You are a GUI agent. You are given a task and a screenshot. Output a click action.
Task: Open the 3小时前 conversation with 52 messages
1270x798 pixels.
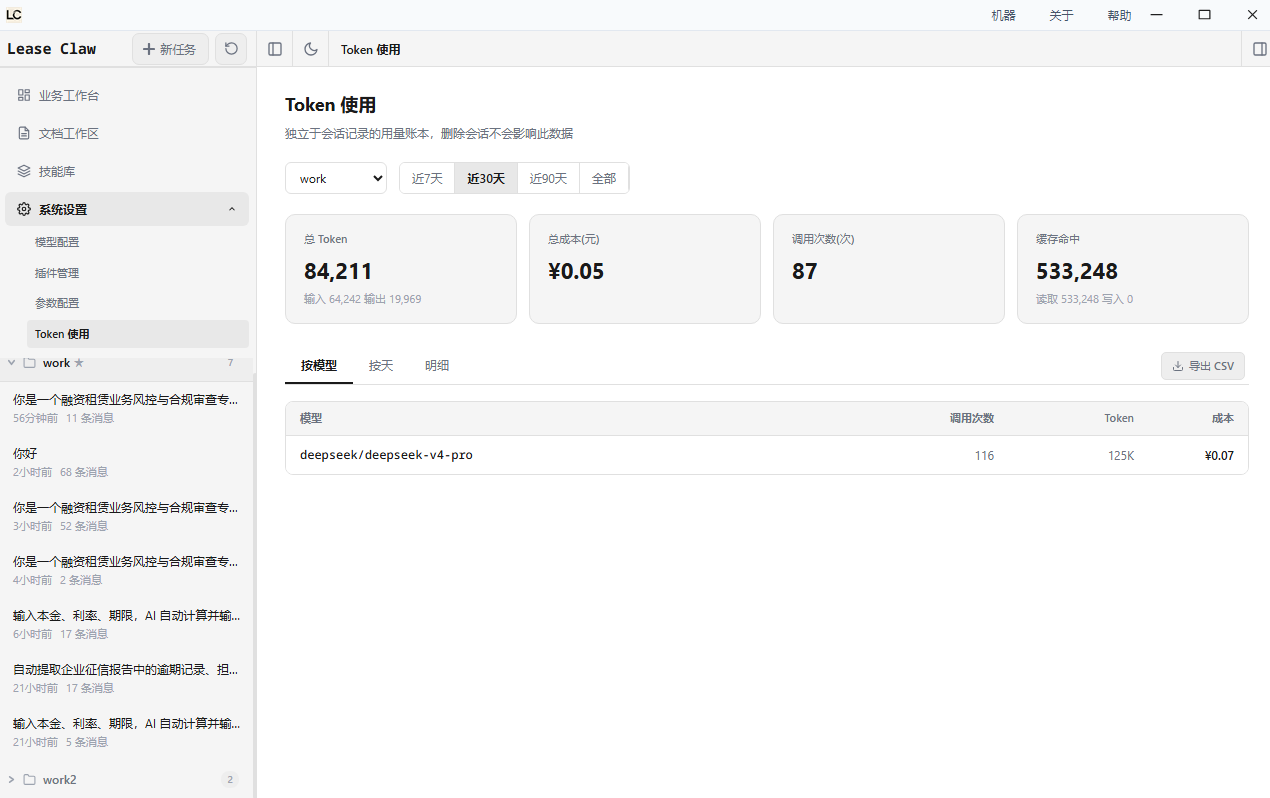(127, 516)
